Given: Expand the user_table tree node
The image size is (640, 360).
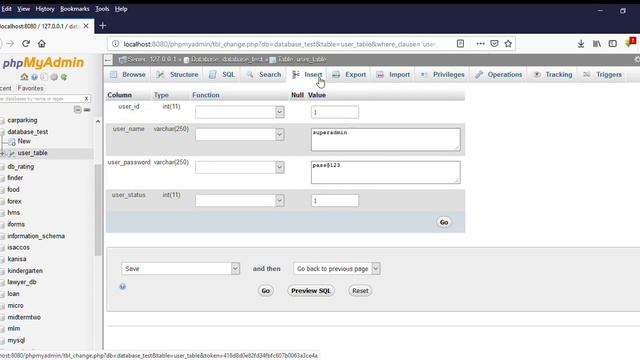Looking at the screenshot, I should pos(3,153).
